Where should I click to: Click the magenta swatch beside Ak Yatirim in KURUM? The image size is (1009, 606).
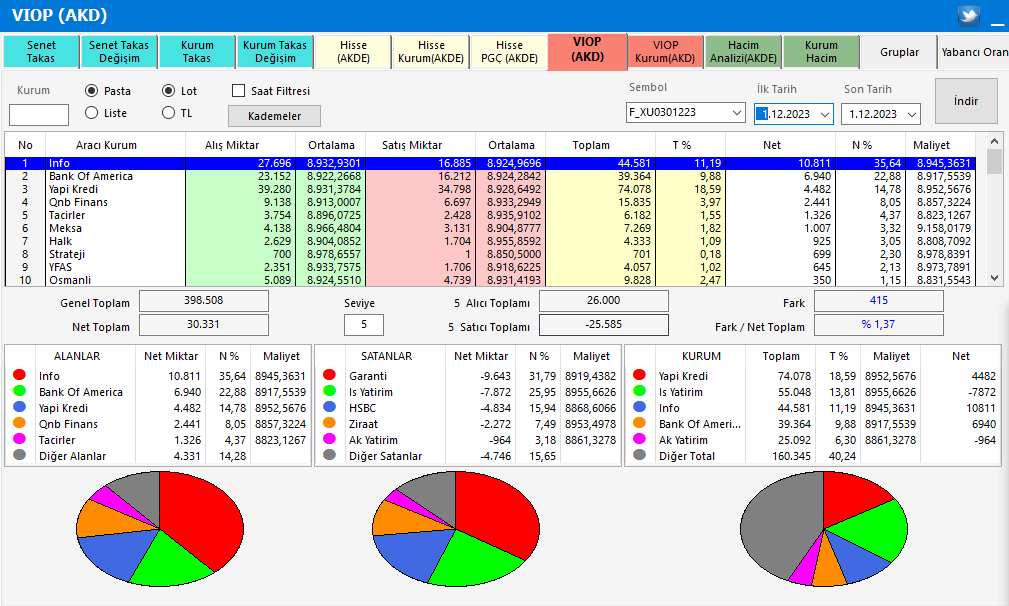point(639,439)
